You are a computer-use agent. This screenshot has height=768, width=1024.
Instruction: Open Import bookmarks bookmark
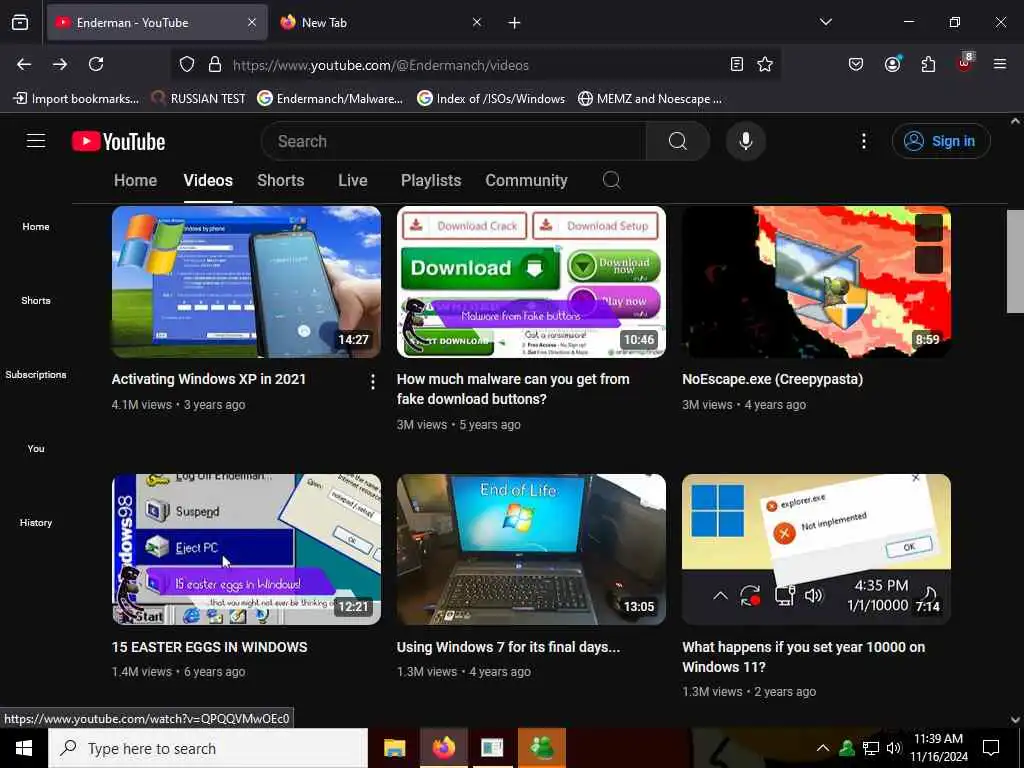coord(76,99)
